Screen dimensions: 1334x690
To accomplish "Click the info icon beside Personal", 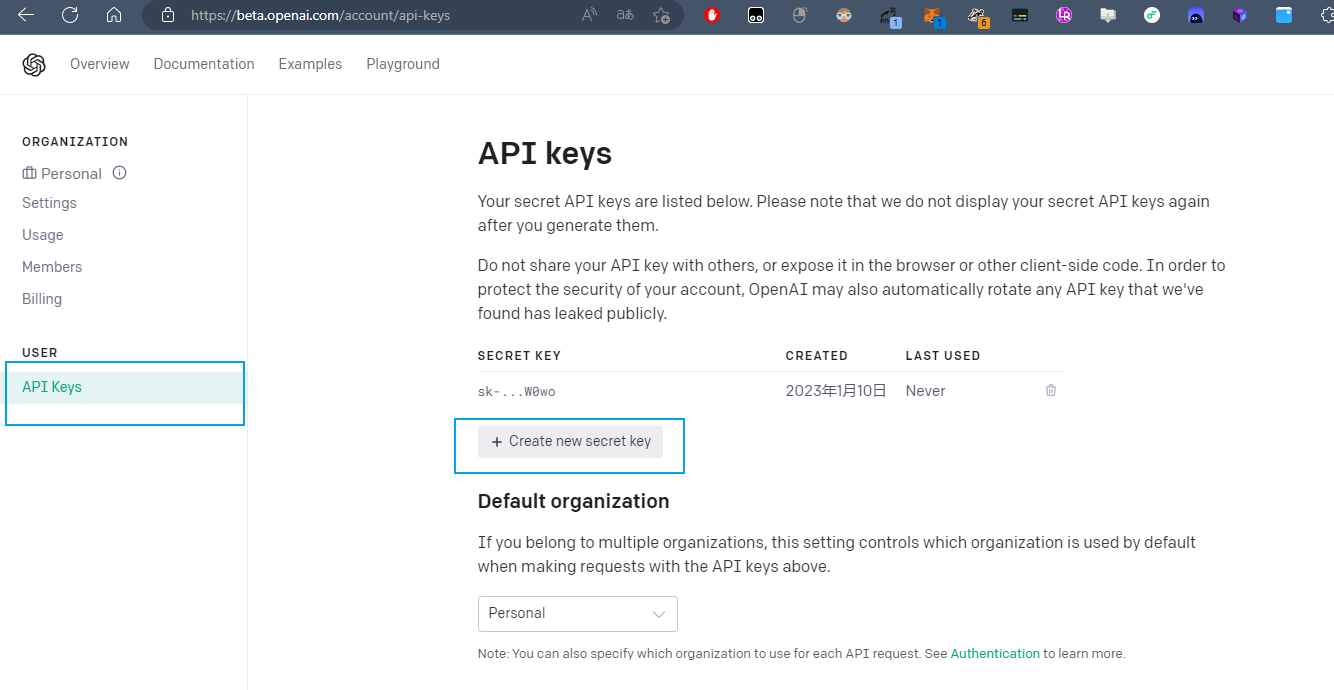I will pyautogui.click(x=120, y=173).
